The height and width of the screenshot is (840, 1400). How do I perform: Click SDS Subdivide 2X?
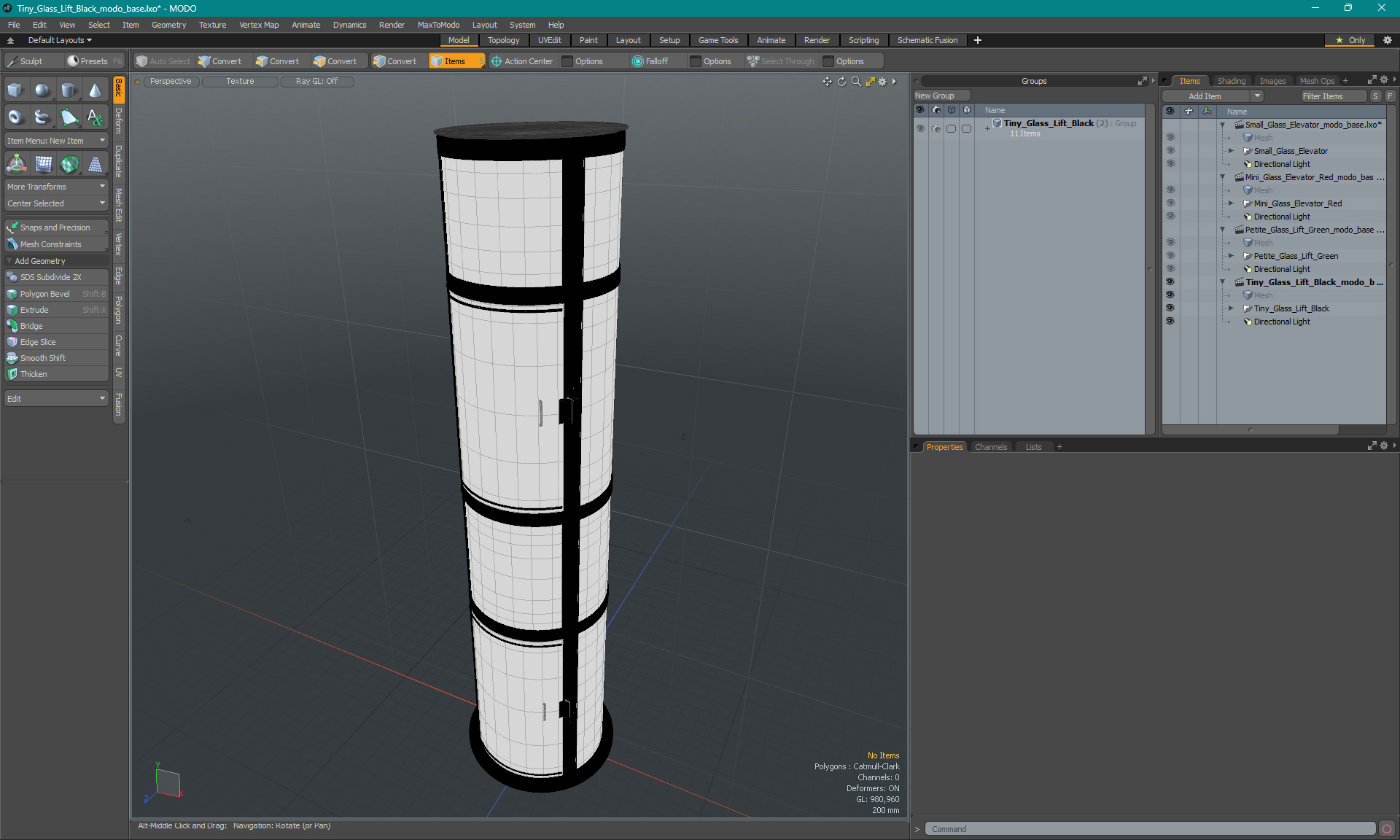click(x=57, y=277)
